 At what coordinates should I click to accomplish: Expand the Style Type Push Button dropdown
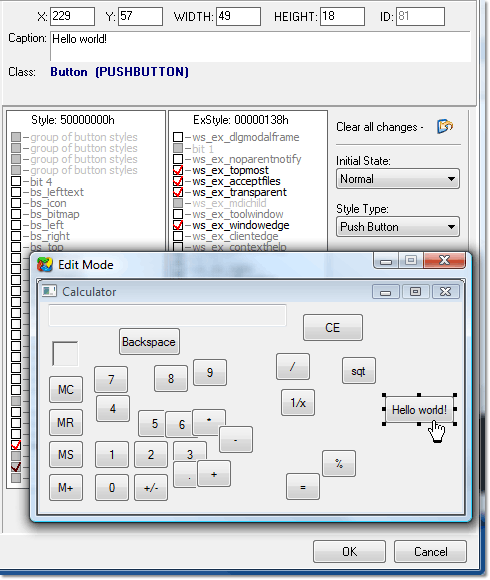pos(398,227)
